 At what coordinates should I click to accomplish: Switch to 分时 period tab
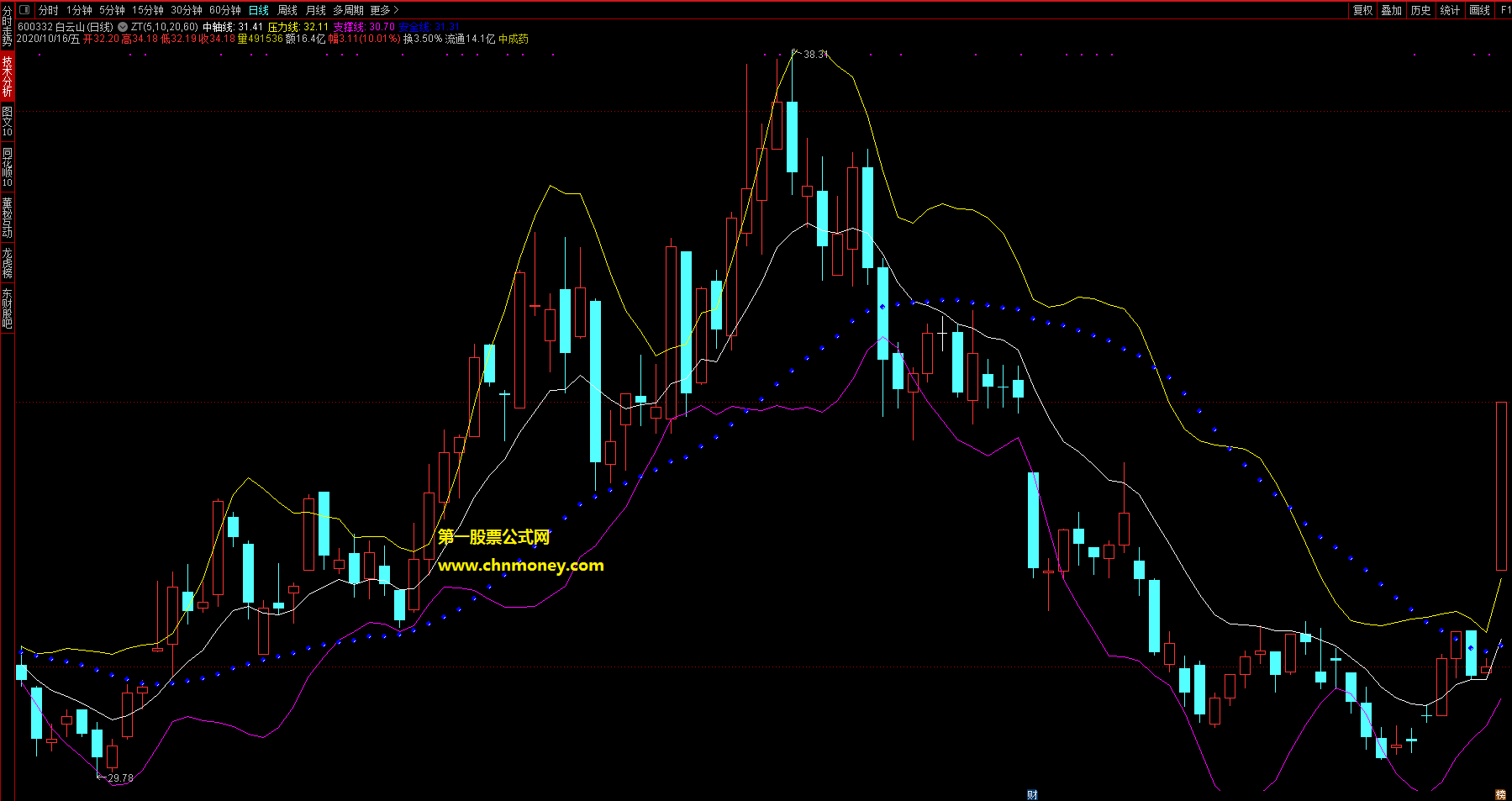click(x=49, y=10)
